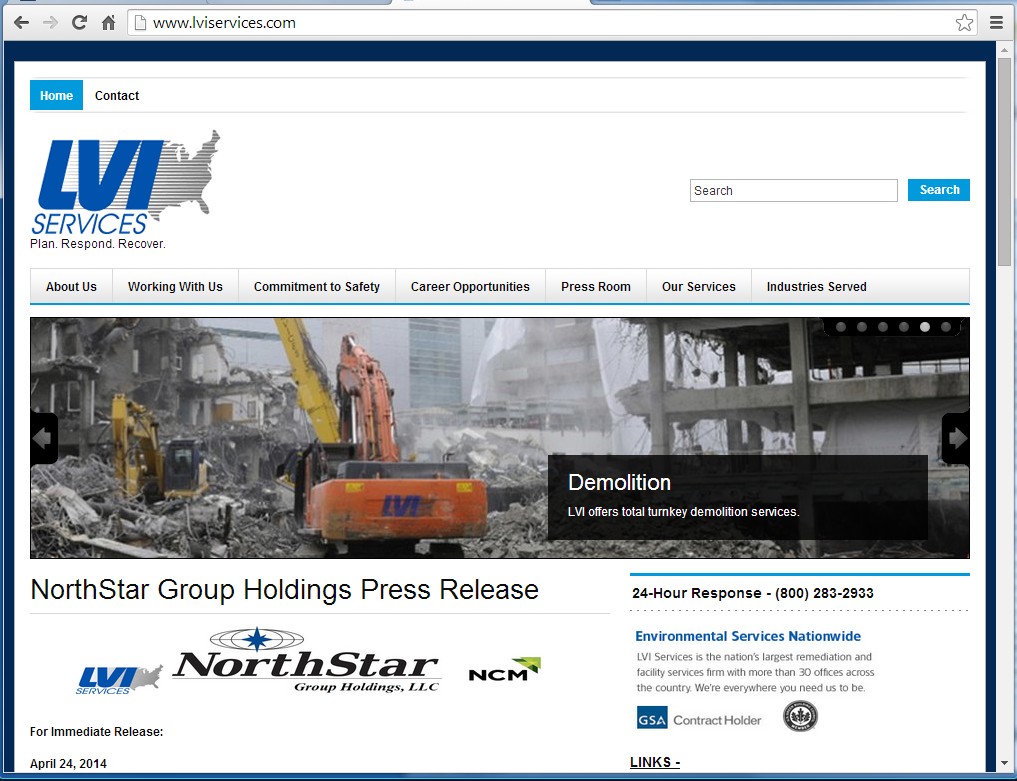Click the small LVI Services logo in the press release
Viewport: 1017px width, 781px height.
[119, 680]
